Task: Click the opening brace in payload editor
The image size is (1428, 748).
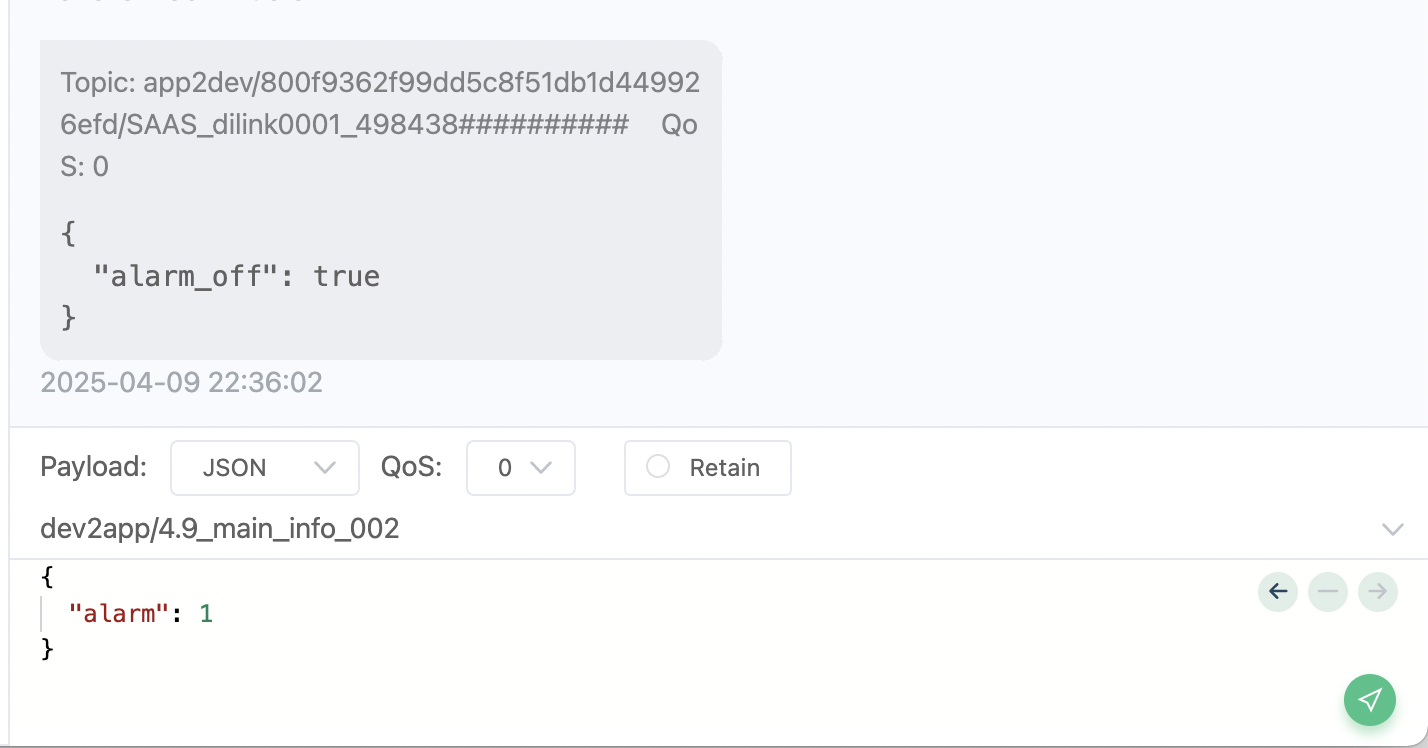Action: 46,577
